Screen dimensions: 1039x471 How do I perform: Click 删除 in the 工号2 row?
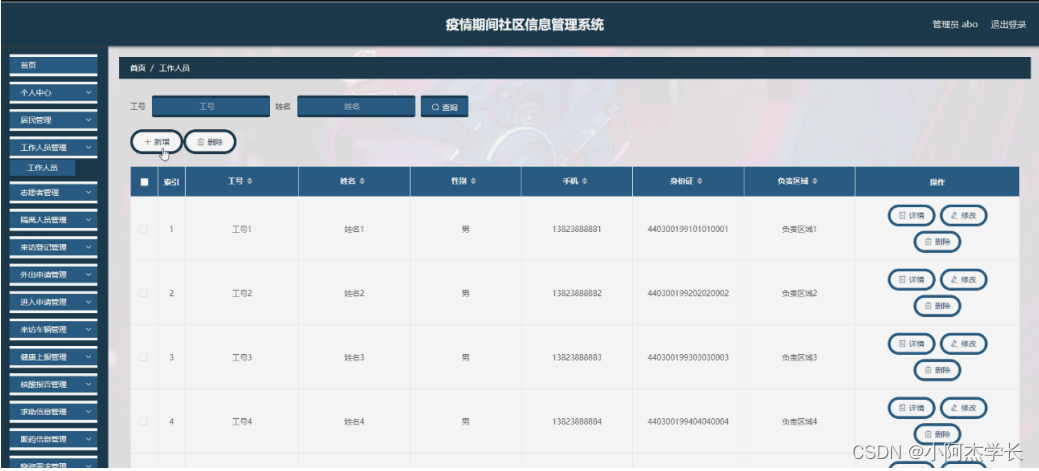(937, 306)
